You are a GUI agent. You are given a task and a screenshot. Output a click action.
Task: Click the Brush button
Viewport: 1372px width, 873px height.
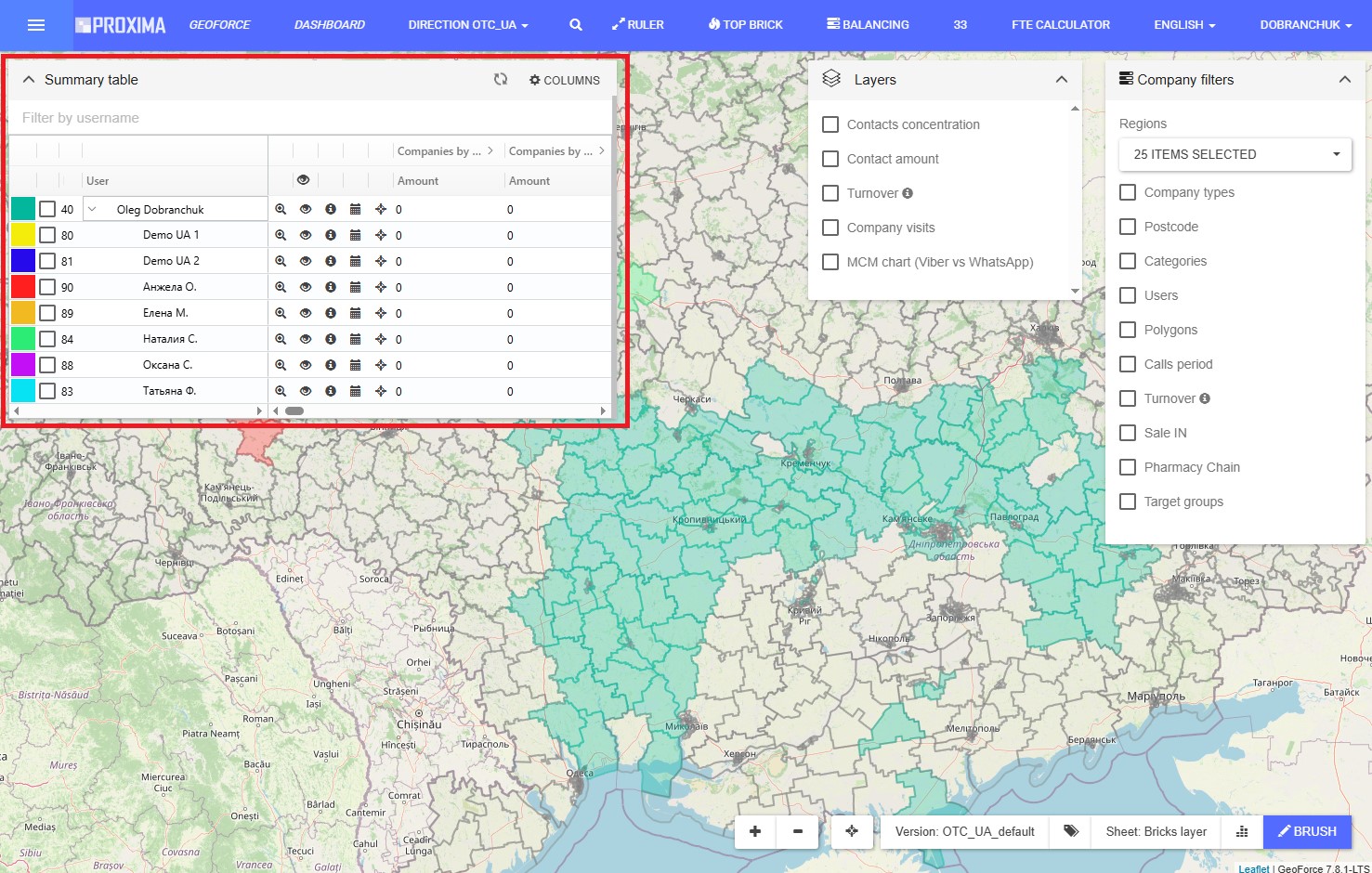1306,831
